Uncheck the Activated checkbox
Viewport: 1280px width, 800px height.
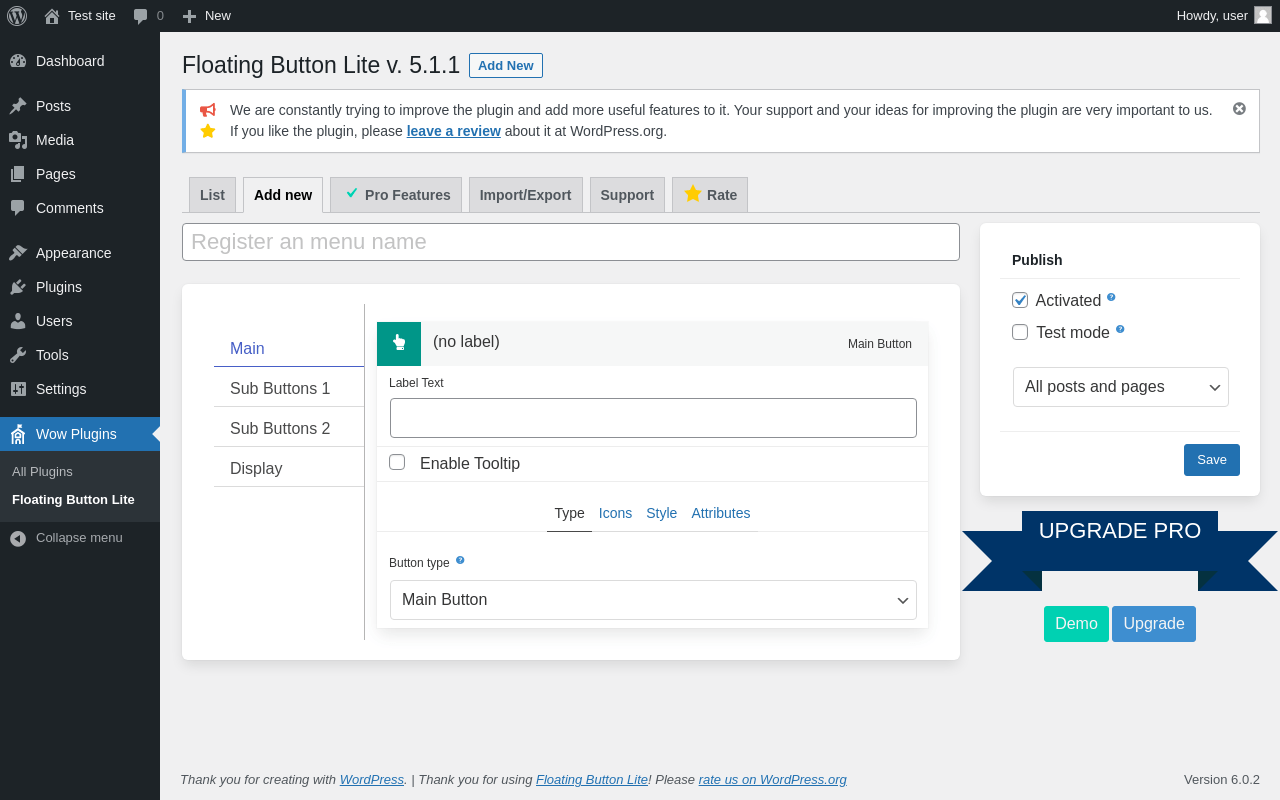[x=1020, y=300]
